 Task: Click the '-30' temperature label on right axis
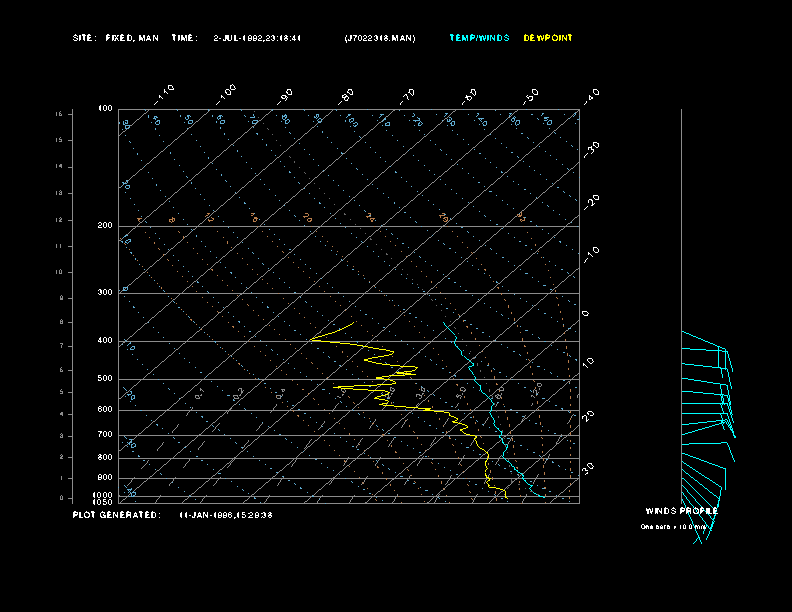pyautogui.click(x=591, y=149)
